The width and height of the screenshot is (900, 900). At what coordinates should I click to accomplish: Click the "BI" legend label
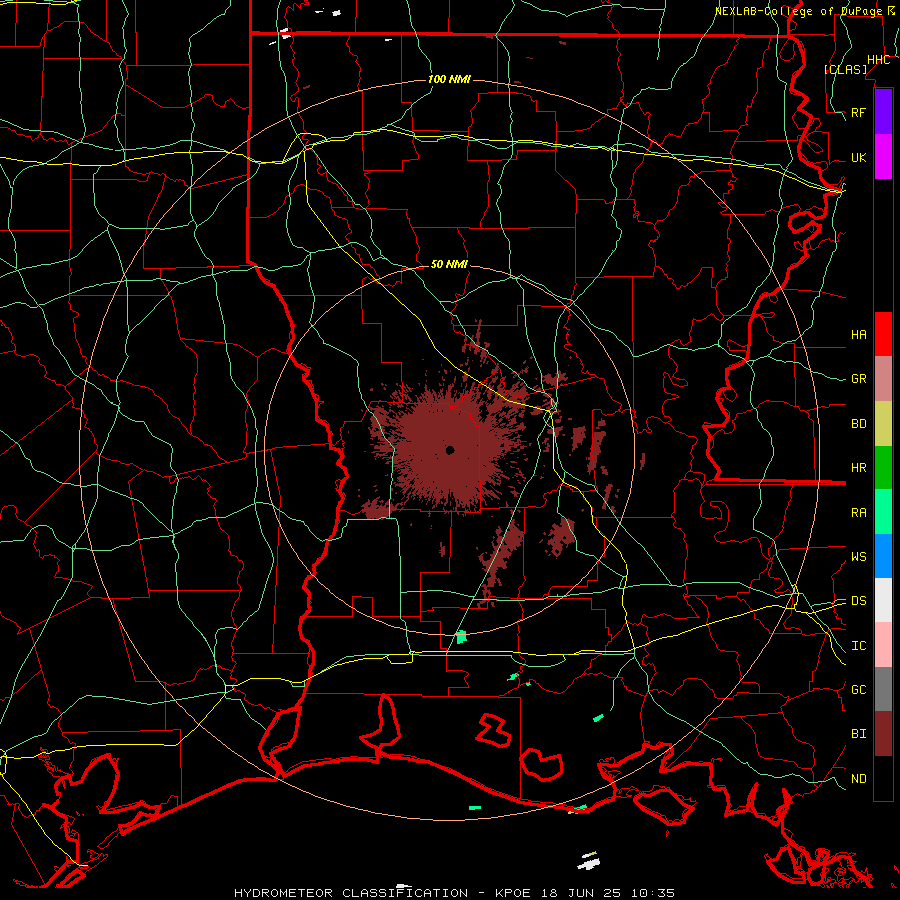(858, 734)
